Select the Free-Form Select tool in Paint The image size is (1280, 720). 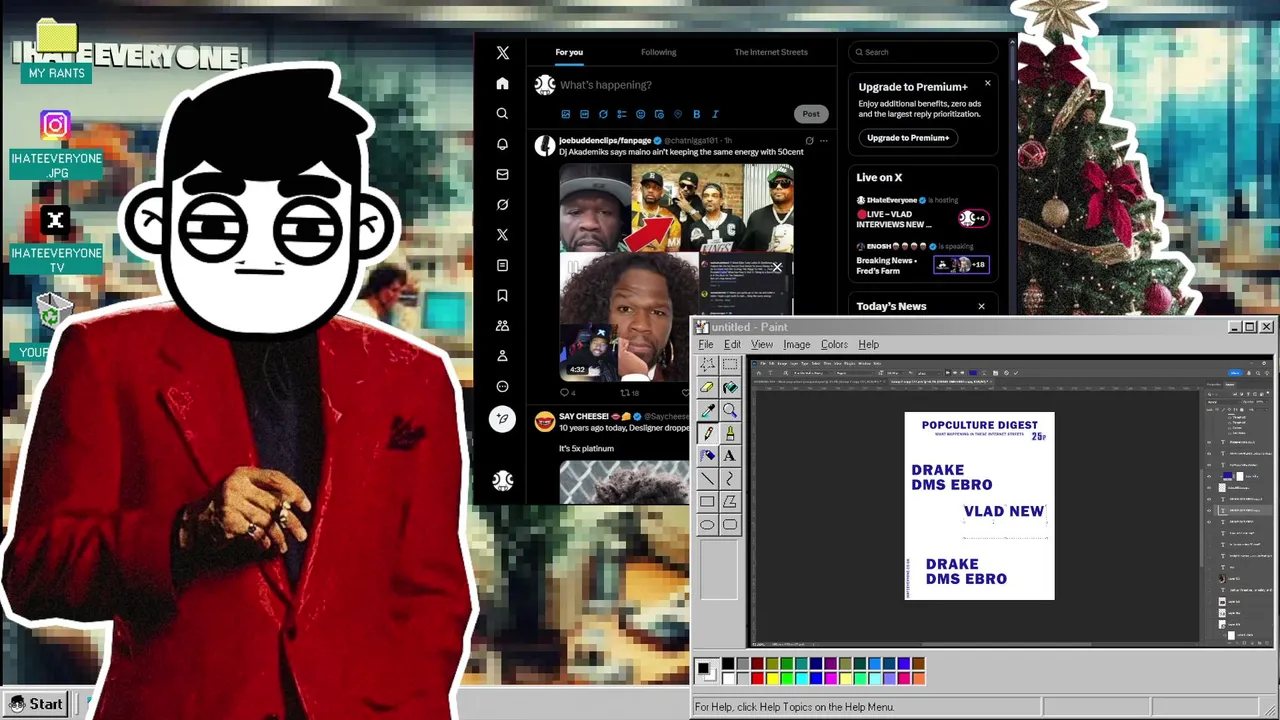tap(708, 365)
